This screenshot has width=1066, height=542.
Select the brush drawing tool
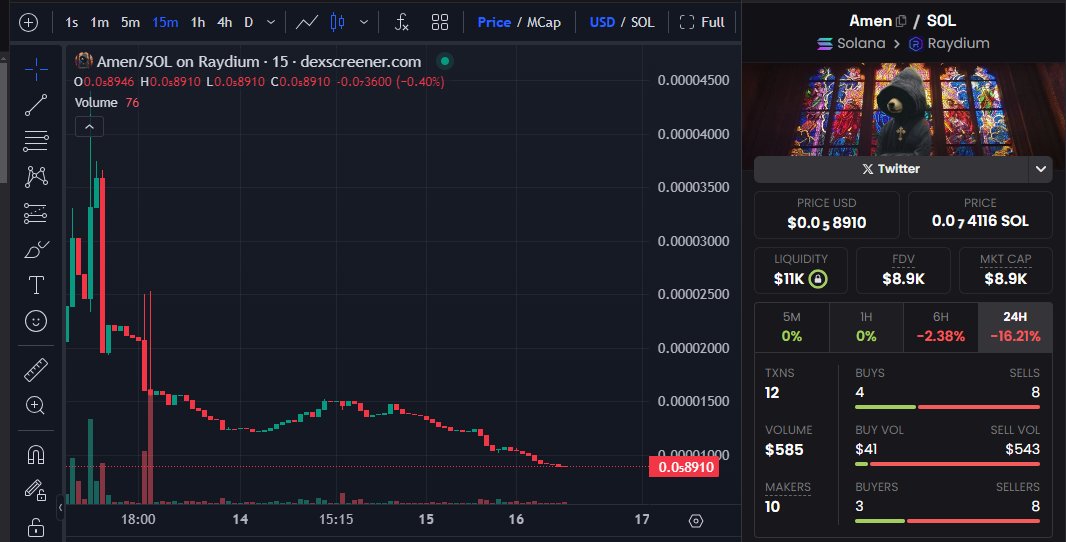36,250
